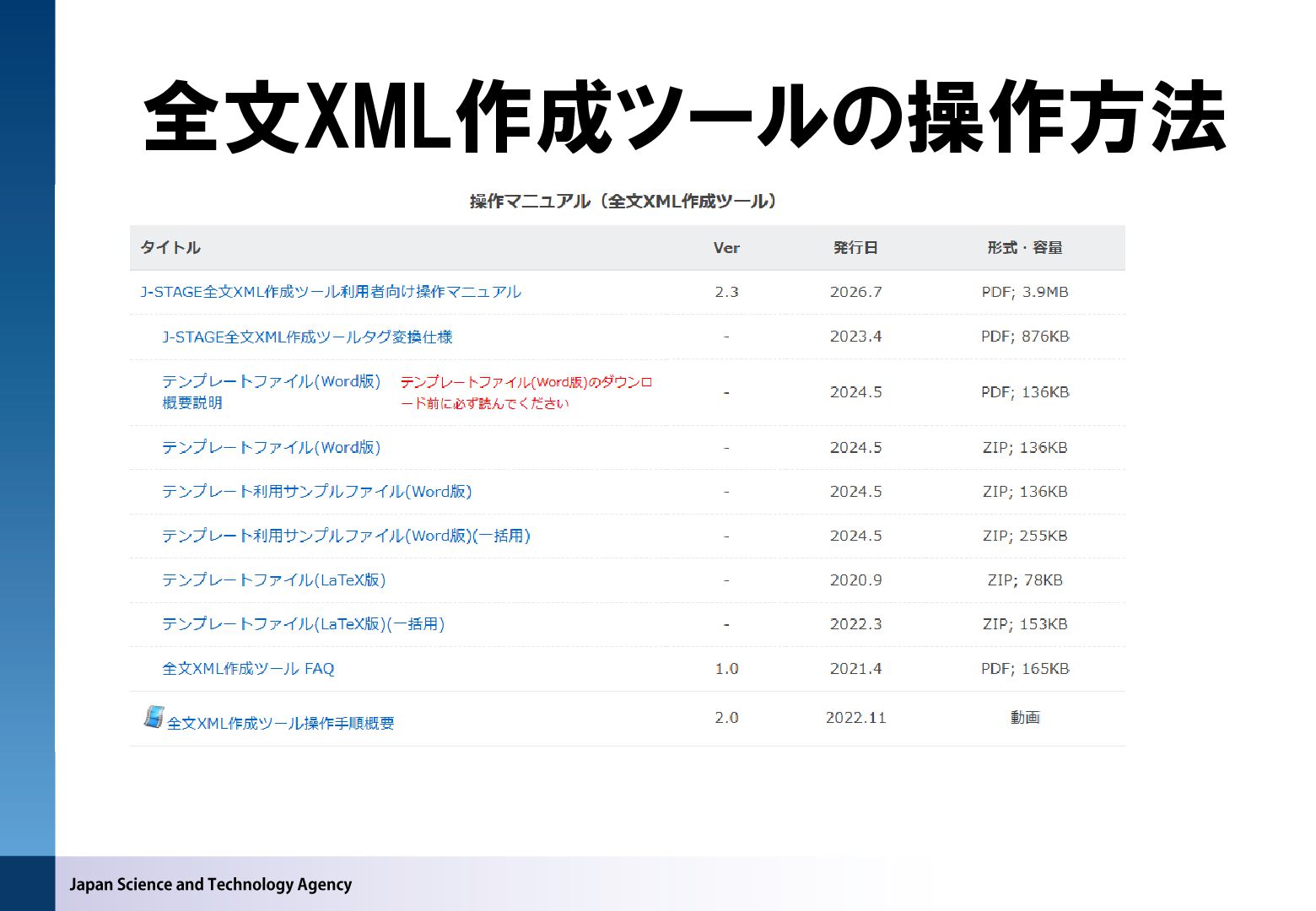Select ZIP; 255KB cell
The image size is (1316, 911).
[x=1025, y=536]
